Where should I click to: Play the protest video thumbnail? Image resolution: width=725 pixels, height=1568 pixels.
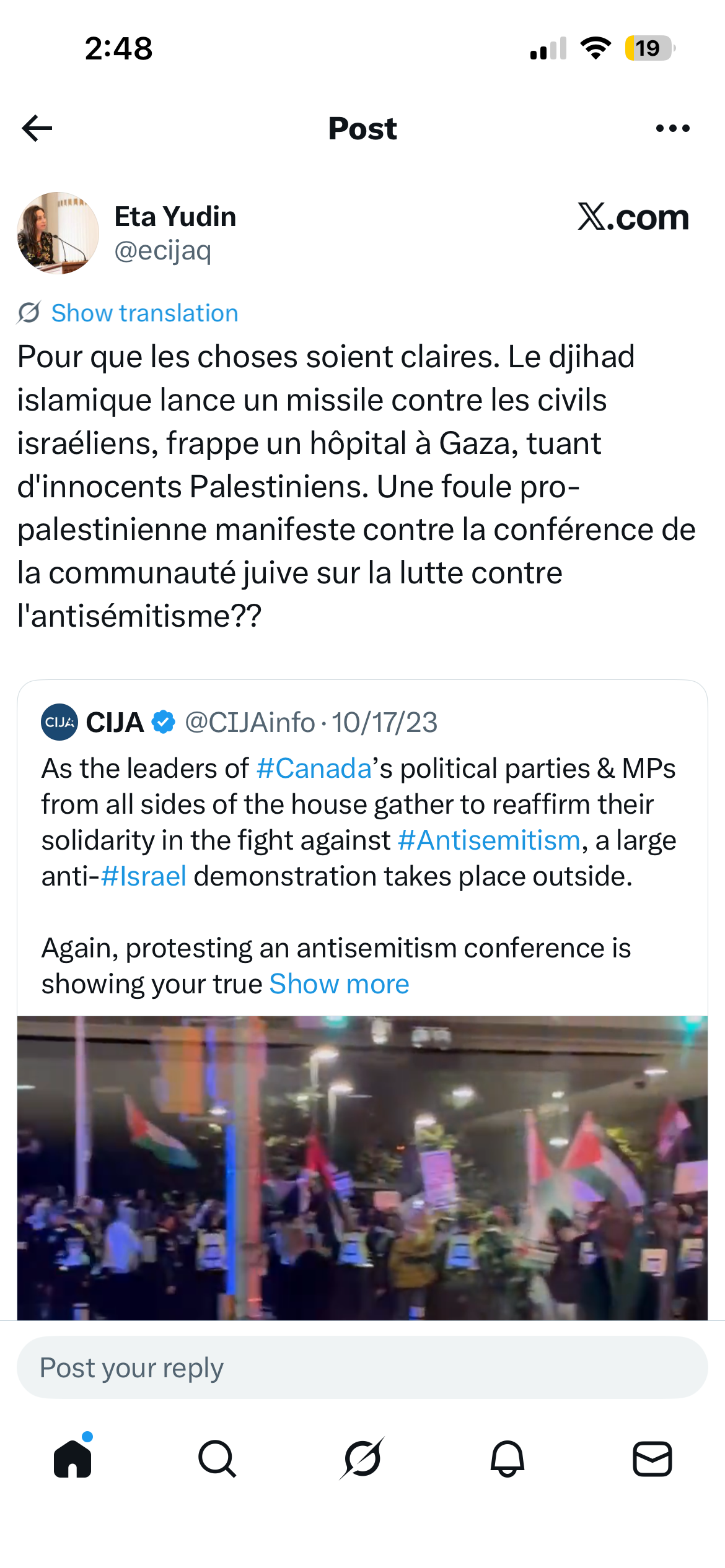362,1168
